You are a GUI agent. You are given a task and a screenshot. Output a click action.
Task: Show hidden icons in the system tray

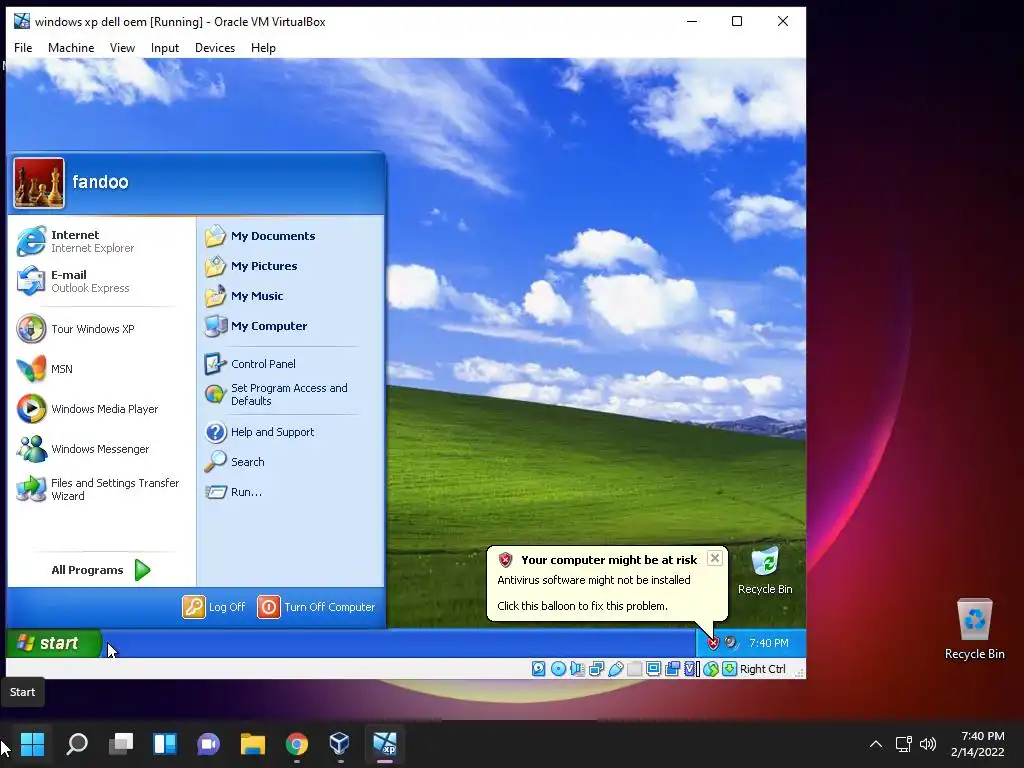(876, 744)
